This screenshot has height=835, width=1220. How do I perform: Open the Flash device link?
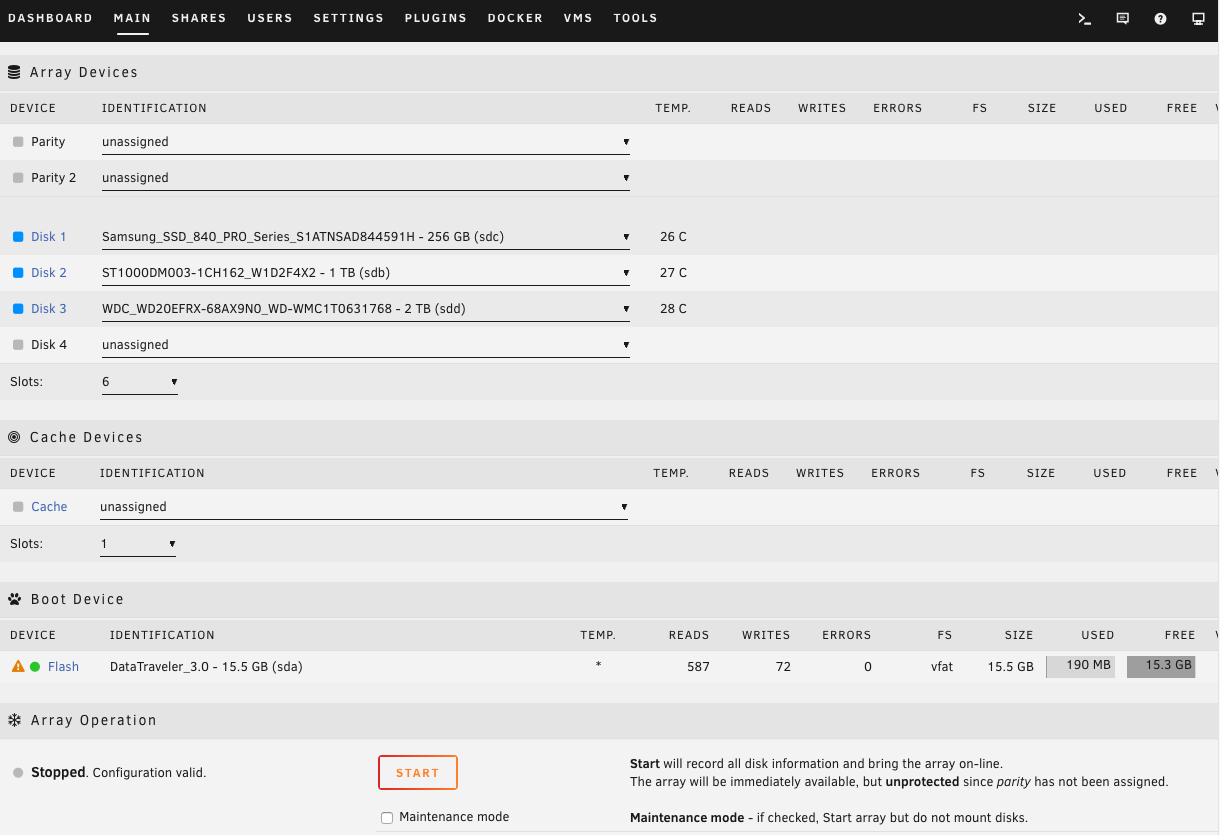pyautogui.click(x=63, y=666)
